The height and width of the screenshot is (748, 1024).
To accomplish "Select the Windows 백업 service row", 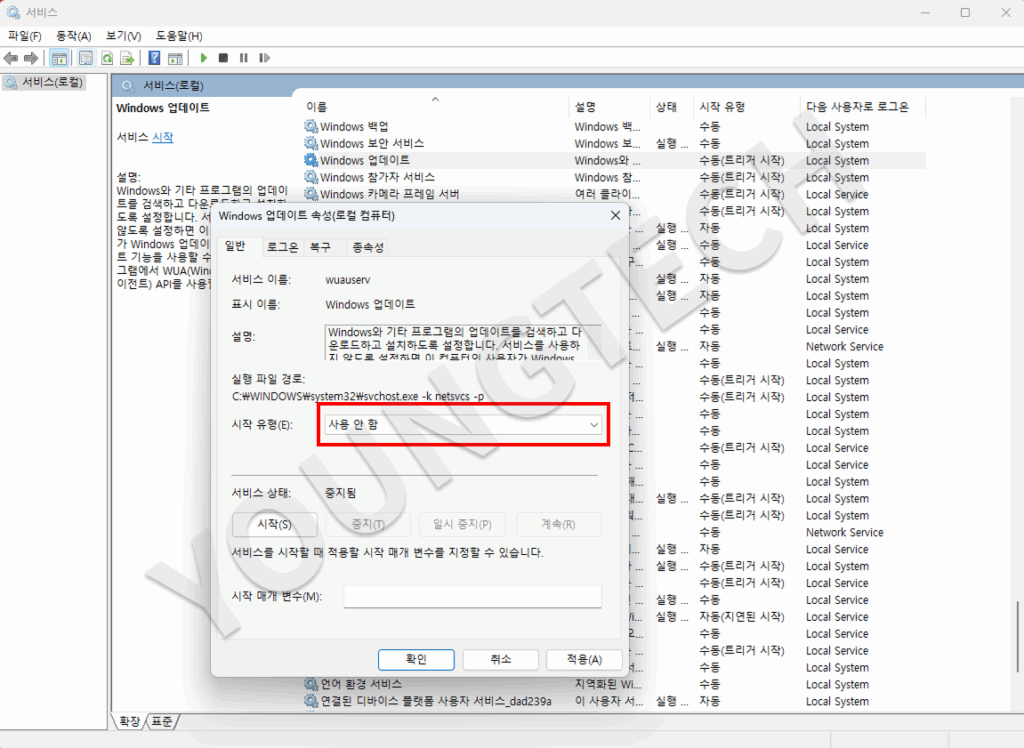I will [x=614, y=126].
